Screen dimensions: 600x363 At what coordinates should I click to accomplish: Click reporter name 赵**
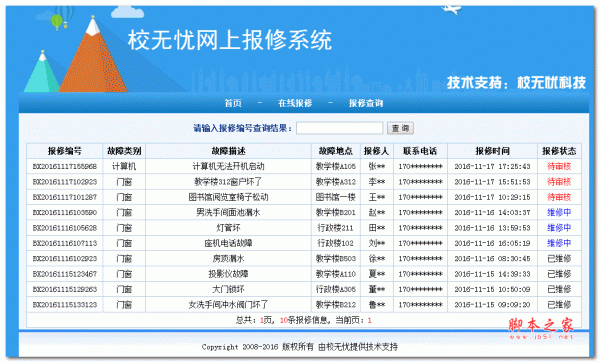click(x=377, y=212)
